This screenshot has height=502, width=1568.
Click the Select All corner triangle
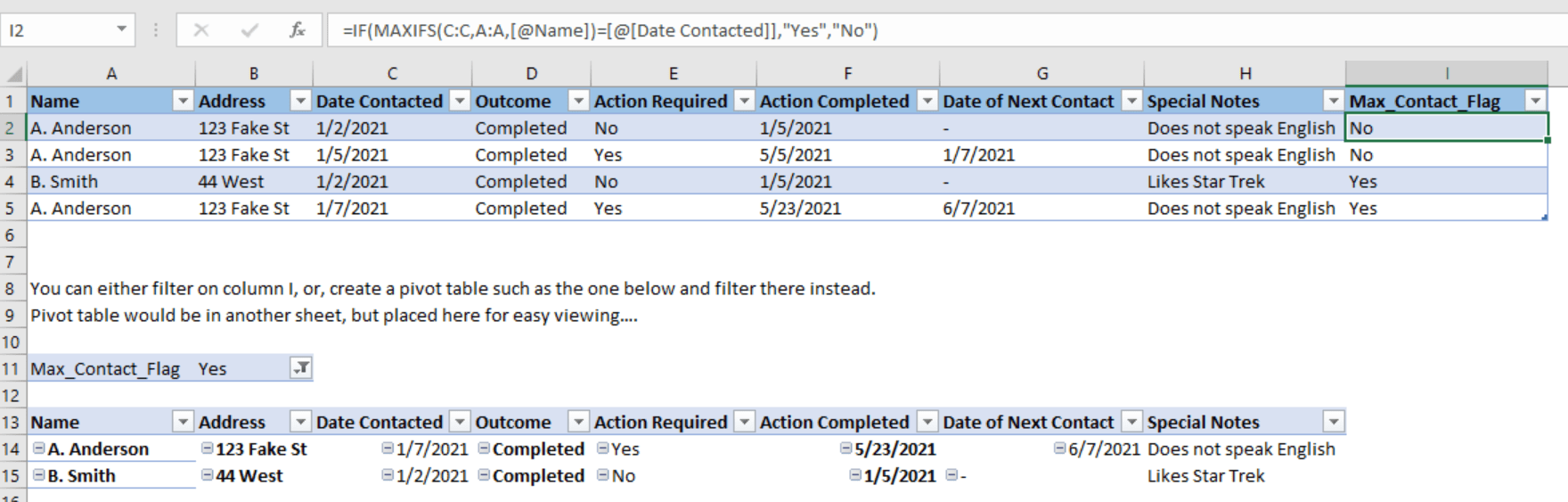[15, 74]
